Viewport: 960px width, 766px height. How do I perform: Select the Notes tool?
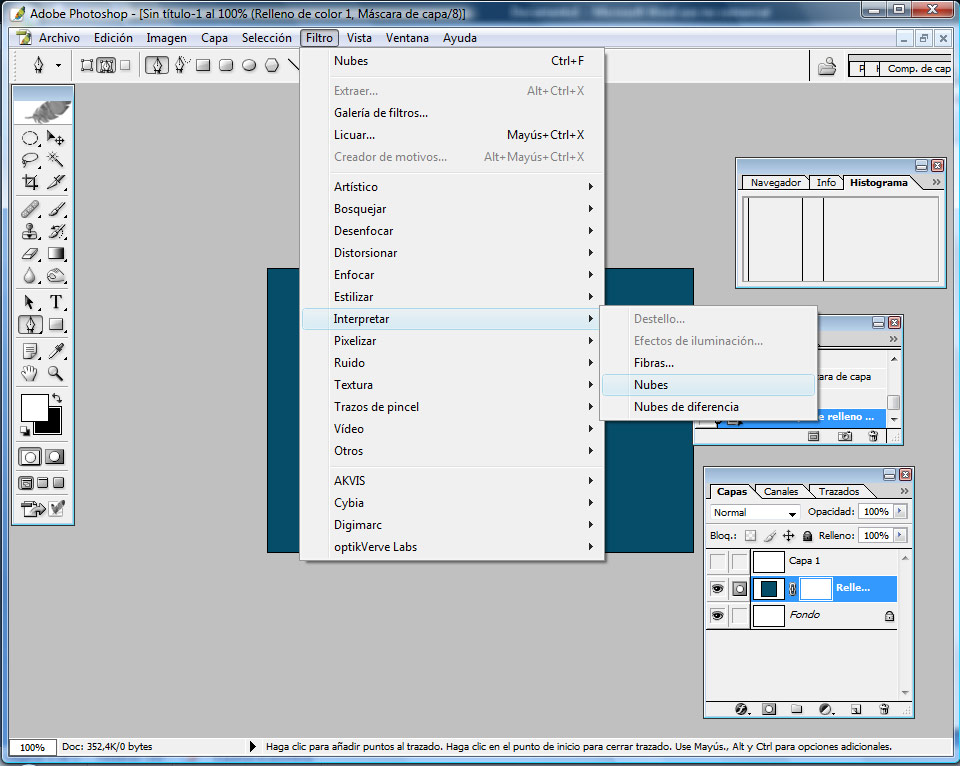pyautogui.click(x=30, y=351)
